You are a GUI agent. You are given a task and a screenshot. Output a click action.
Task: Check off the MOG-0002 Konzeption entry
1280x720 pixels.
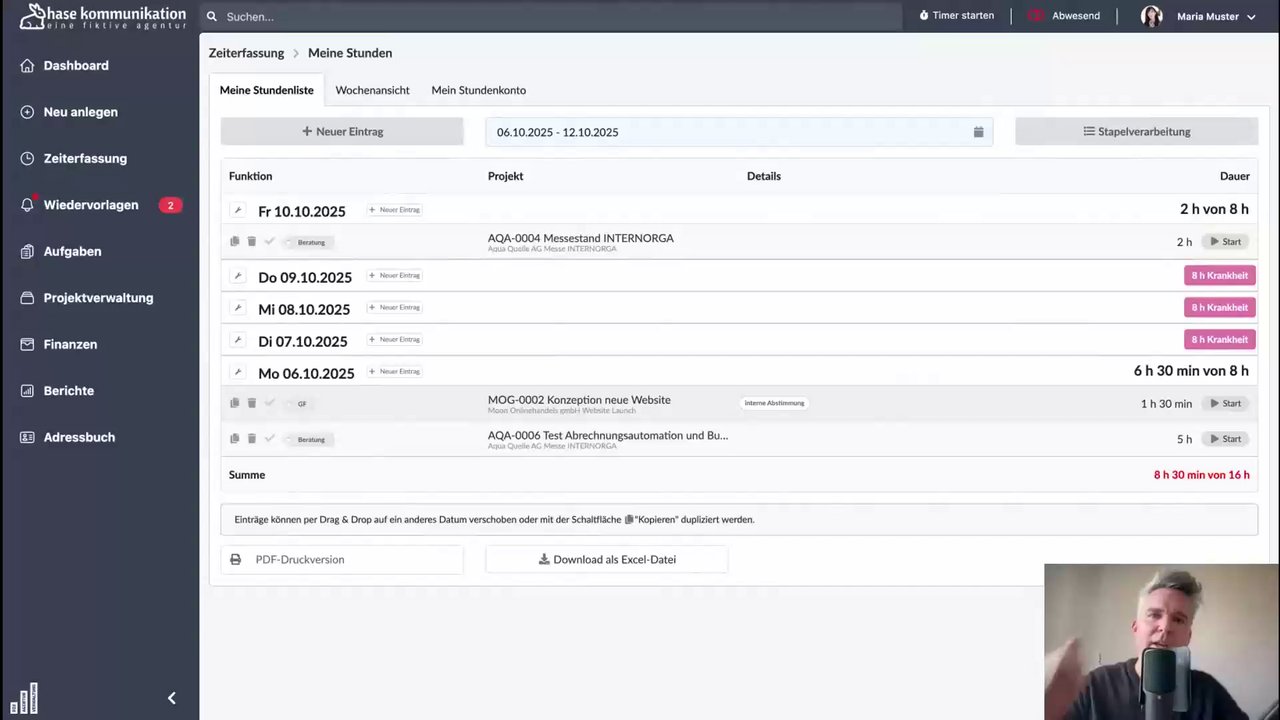[x=269, y=403]
